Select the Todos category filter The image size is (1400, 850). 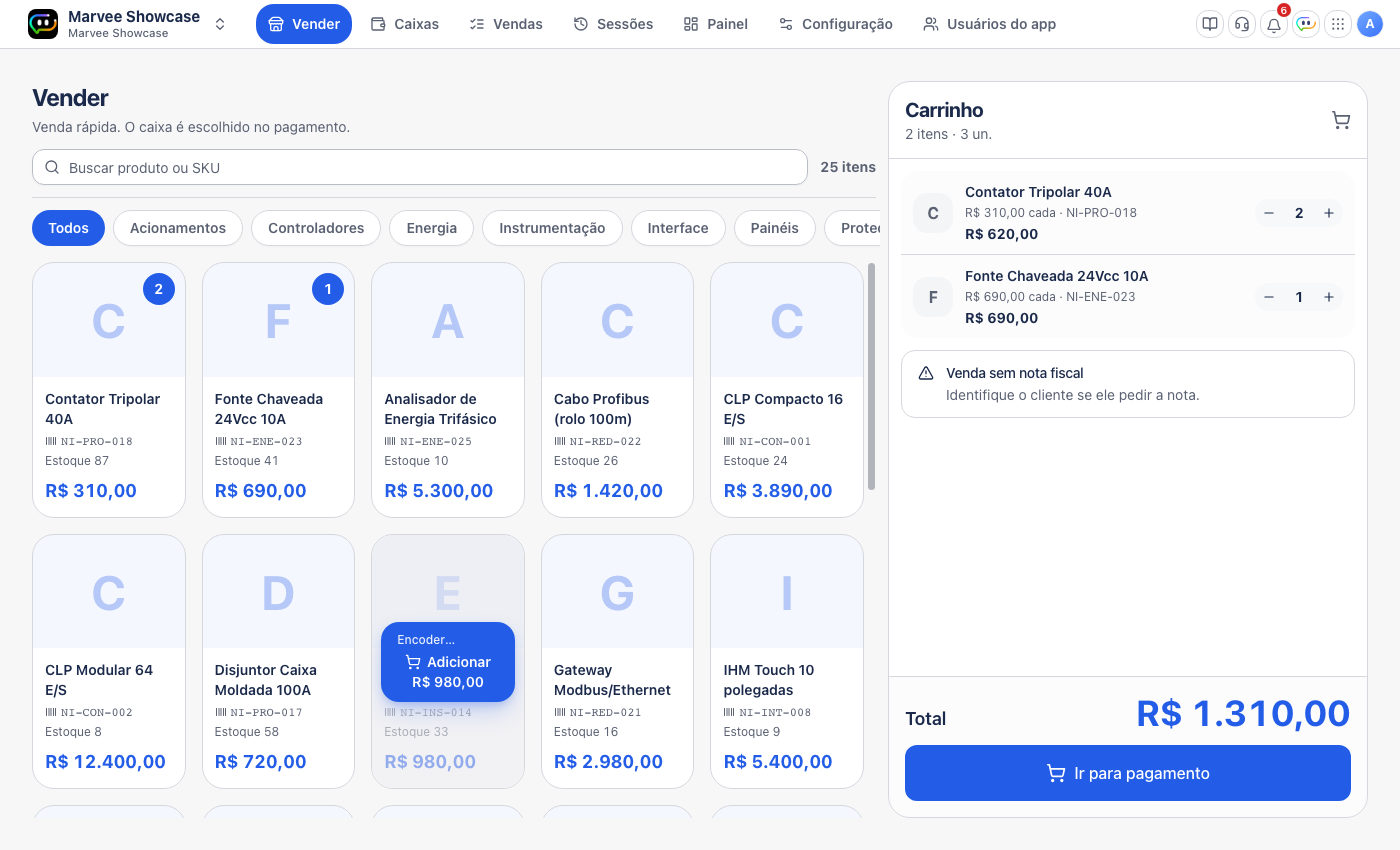coord(68,228)
